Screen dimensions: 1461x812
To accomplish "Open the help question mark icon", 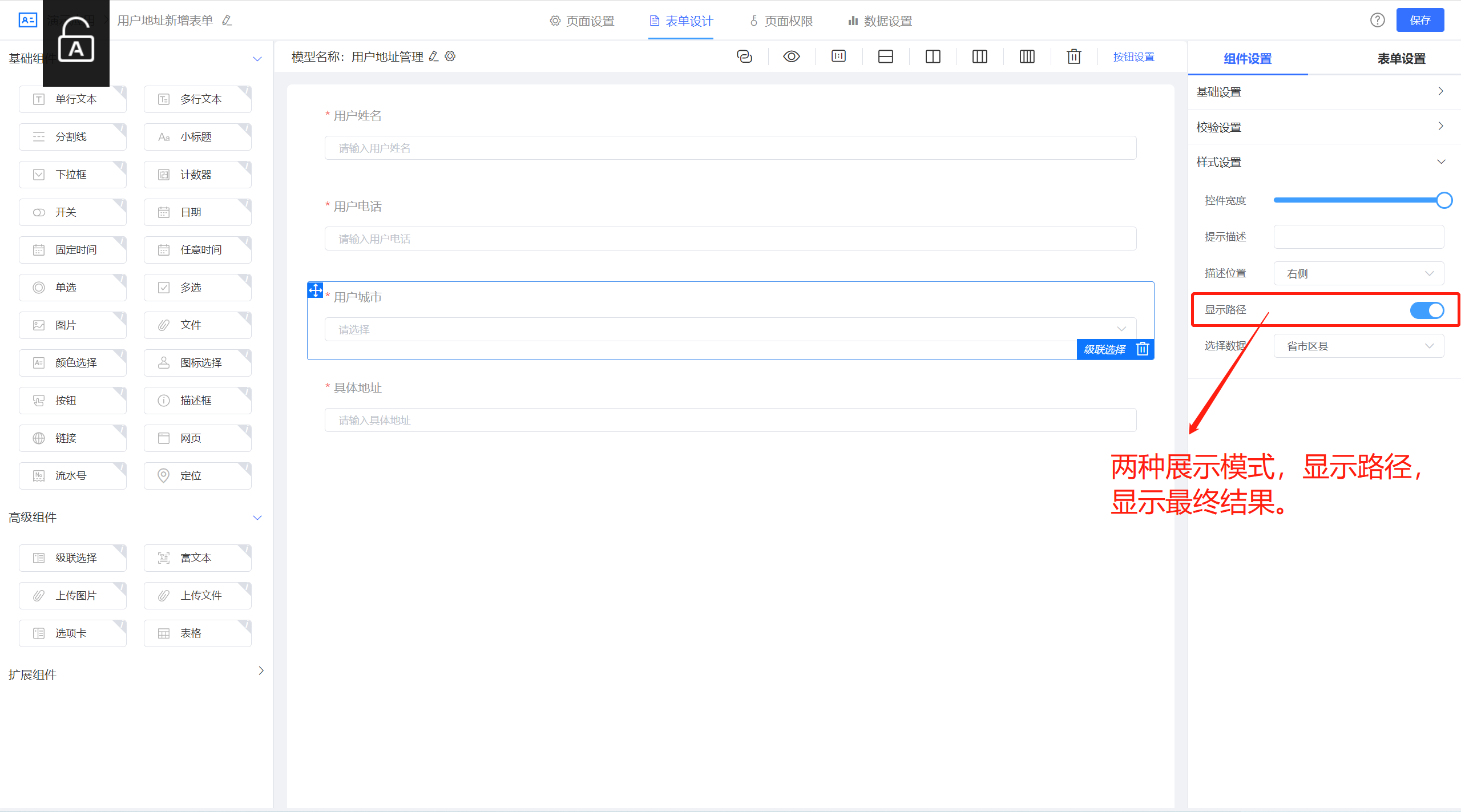I will pyautogui.click(x=1378, y=21).
